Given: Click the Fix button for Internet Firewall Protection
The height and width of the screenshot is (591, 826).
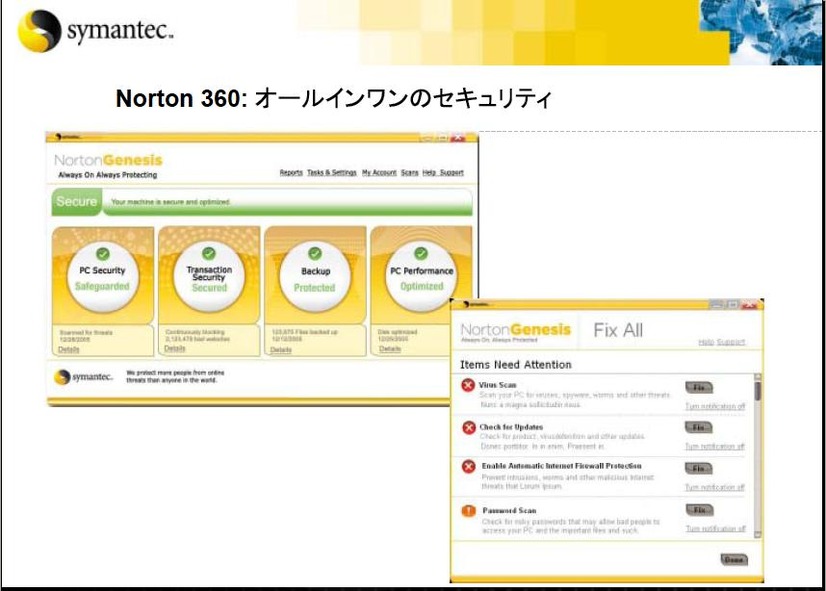Looking at the screenshot, I should (699, 468).
